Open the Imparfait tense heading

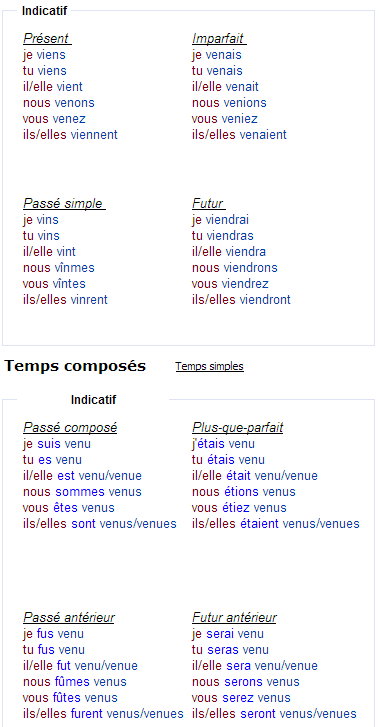pos(219,38)
